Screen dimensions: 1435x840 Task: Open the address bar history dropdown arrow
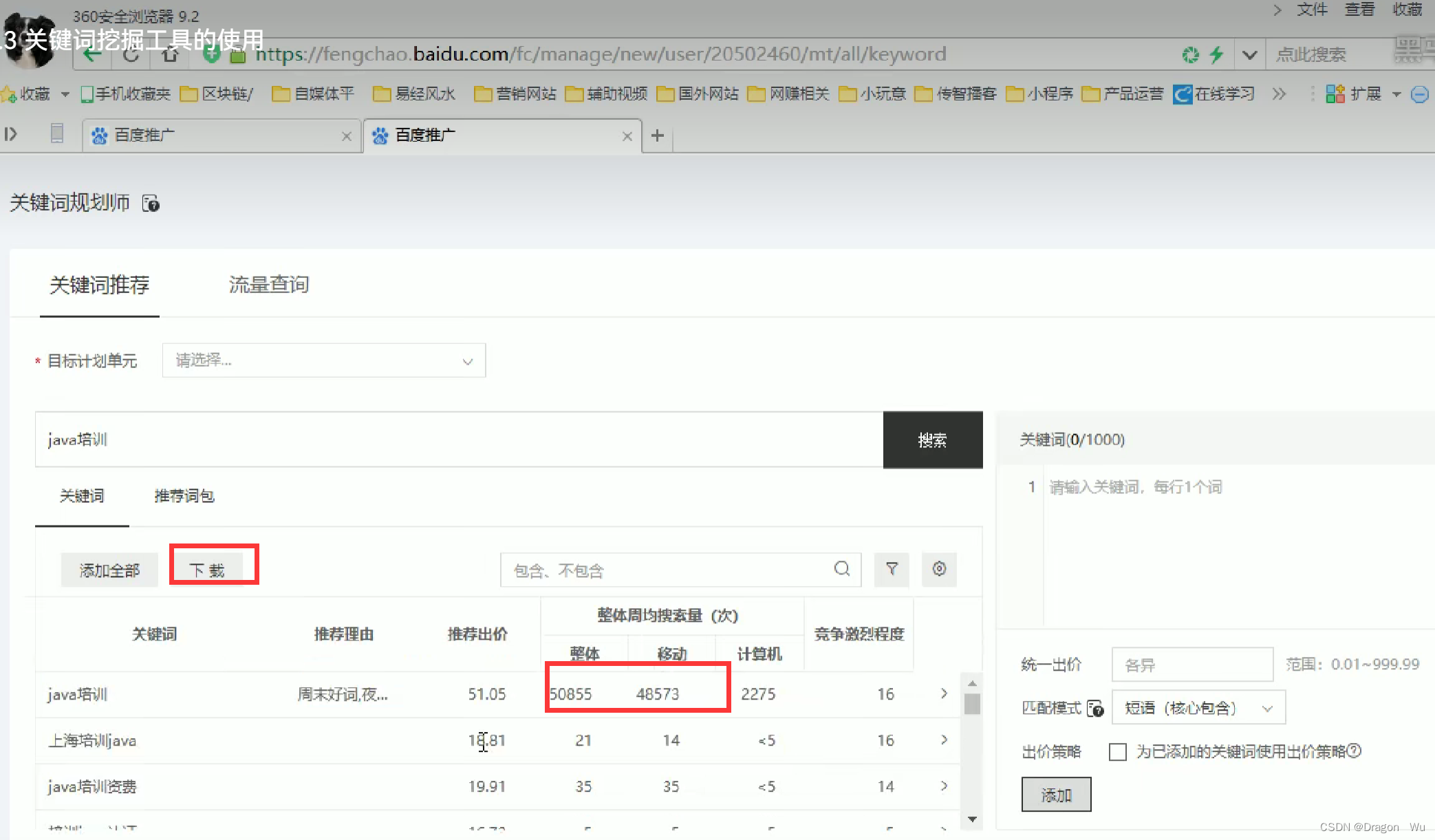coord(1250,54)
